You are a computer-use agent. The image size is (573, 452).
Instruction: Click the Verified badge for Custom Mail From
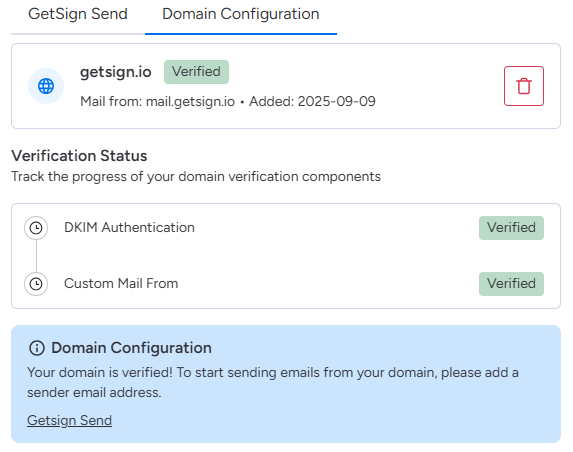(511, 284)
